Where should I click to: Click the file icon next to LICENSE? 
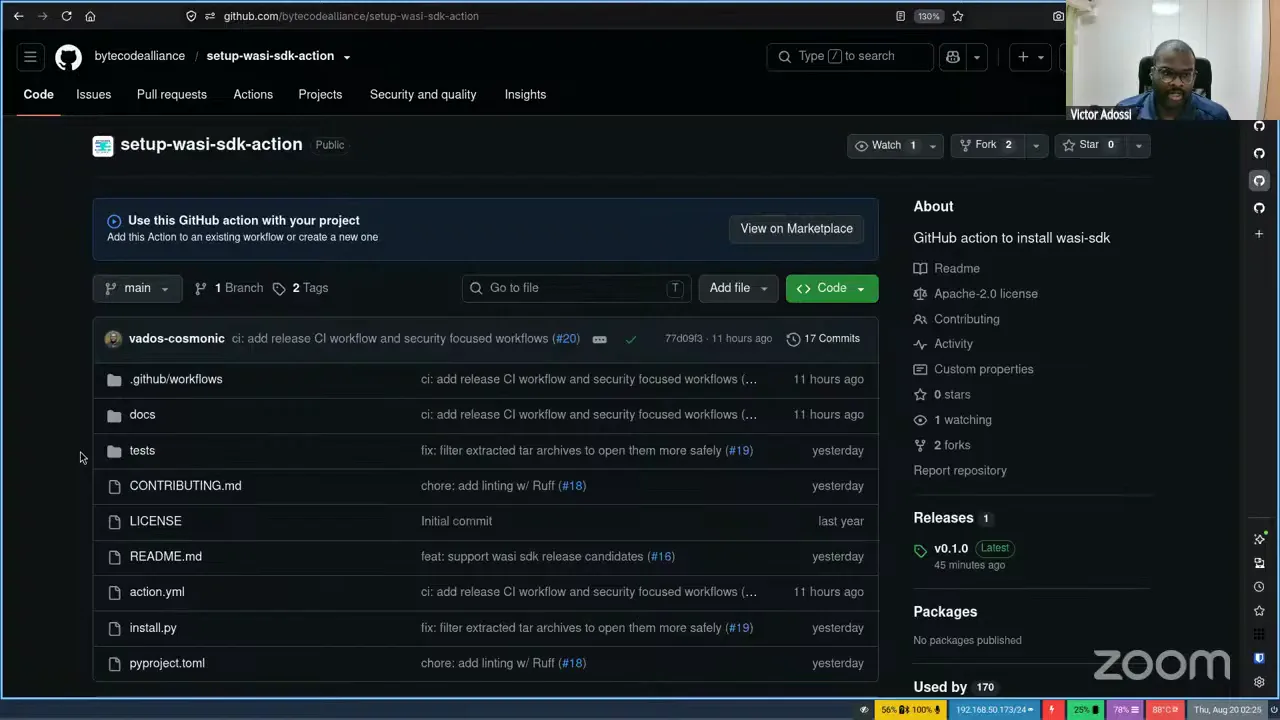(x=114, y=522)
